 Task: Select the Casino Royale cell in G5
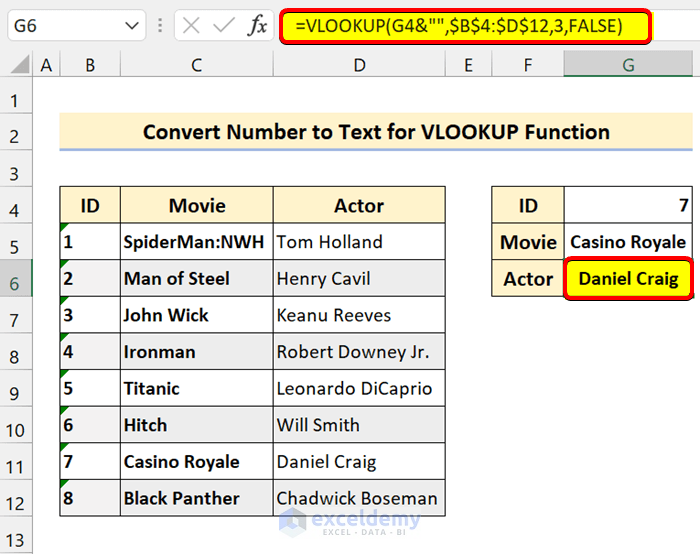coord(629,242)
